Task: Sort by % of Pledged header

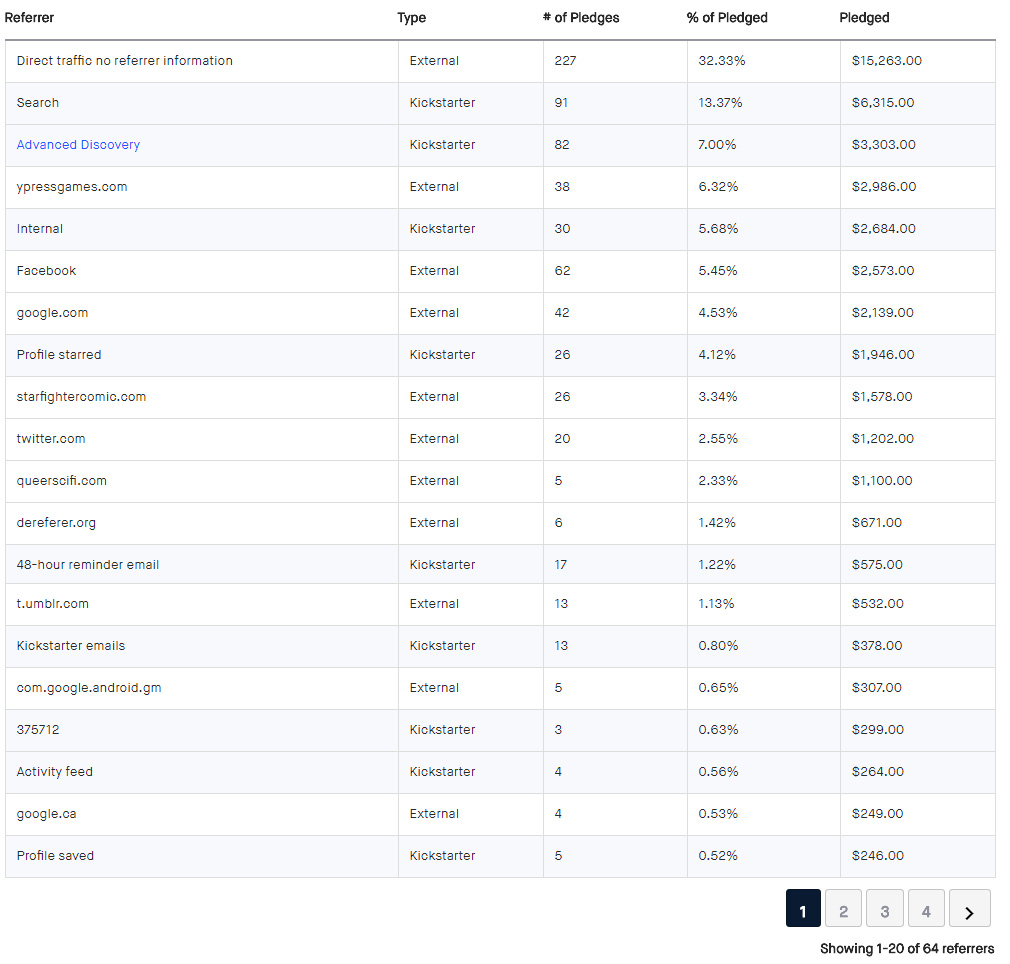Action: click(727, 17)
